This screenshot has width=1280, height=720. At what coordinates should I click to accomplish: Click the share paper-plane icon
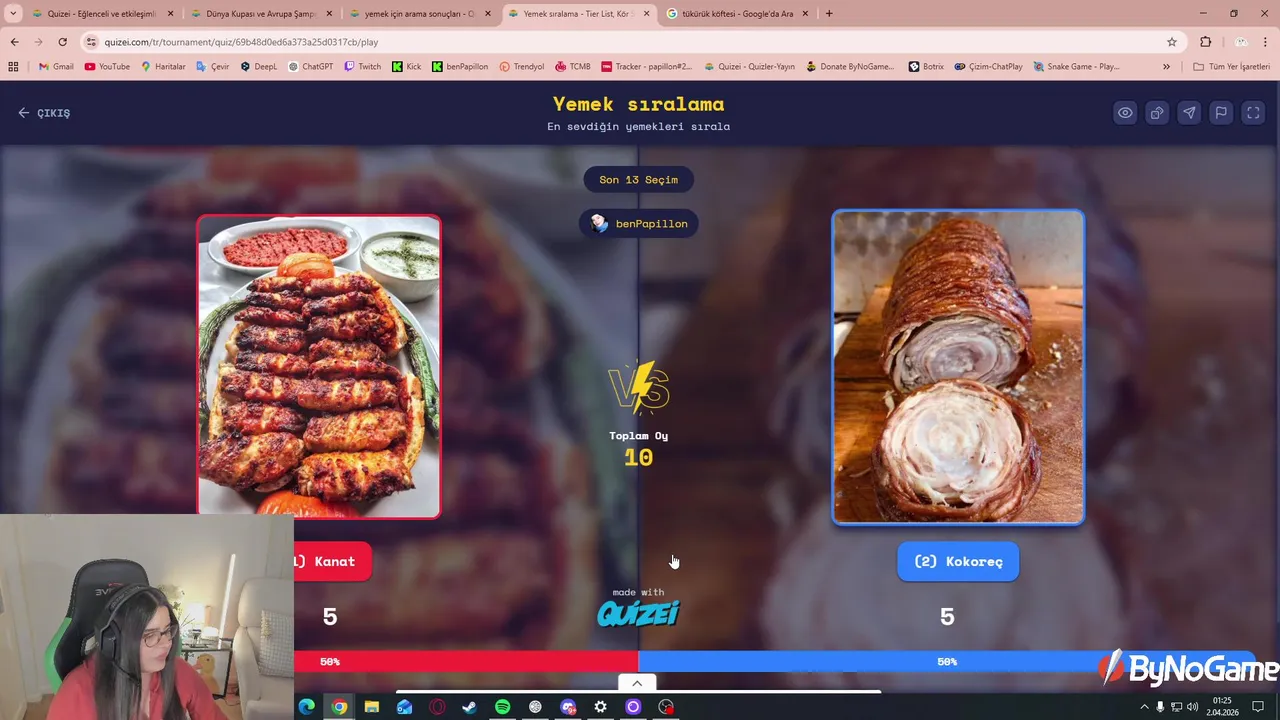pos(1189,113)
